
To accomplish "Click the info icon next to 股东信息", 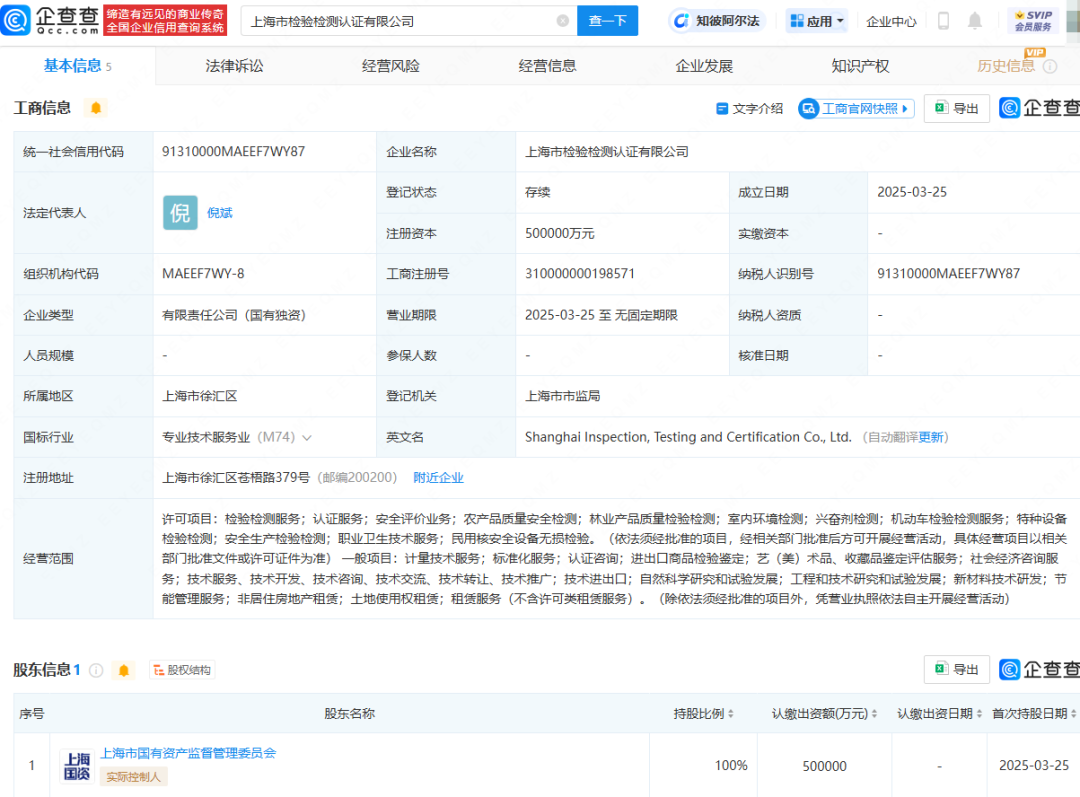I will [94, 670].
